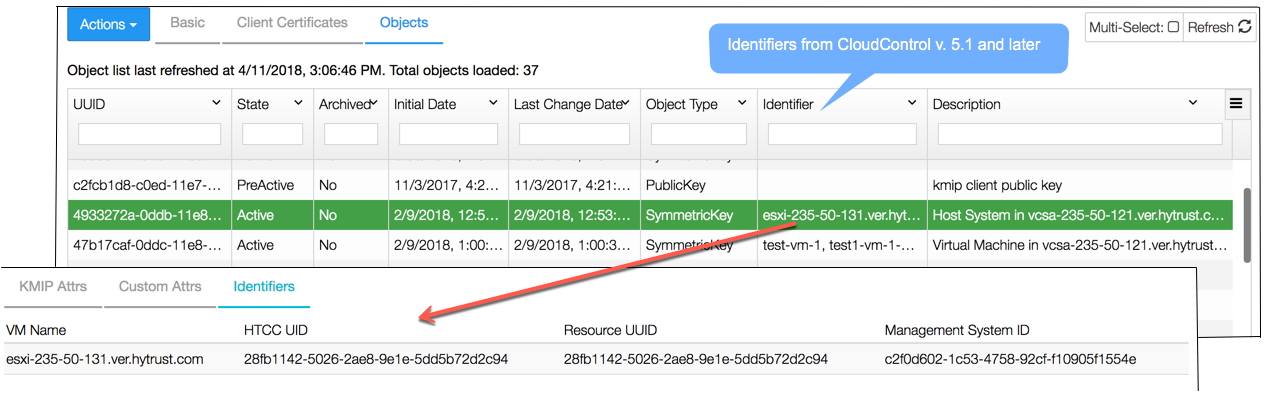The height and width of the screenshot is (393, 1264).
Task: Click the UUID filter input field
Action: pyautogui.click(x=150, y=134)
